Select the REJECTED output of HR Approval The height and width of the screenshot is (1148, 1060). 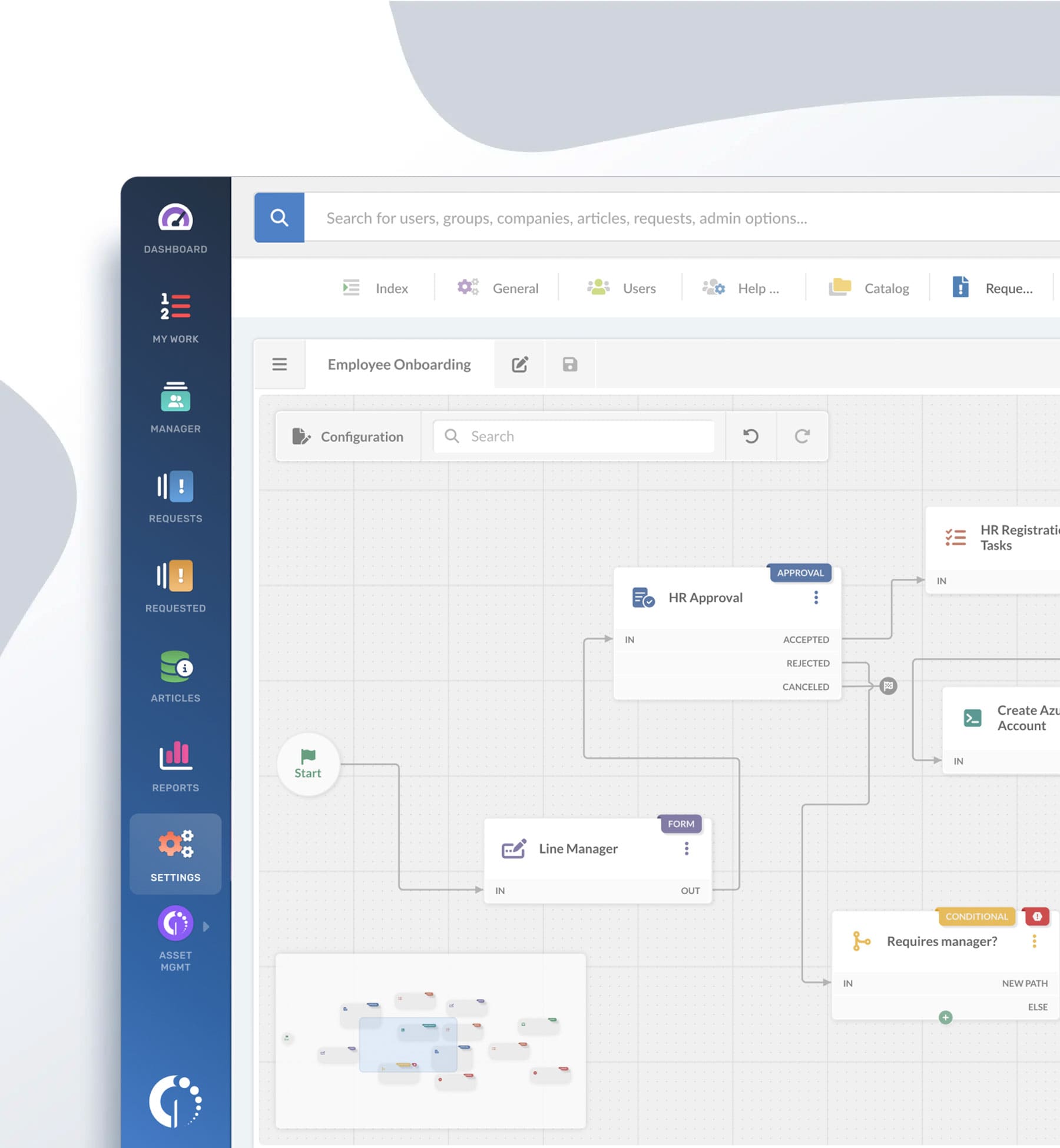(808, 663)
